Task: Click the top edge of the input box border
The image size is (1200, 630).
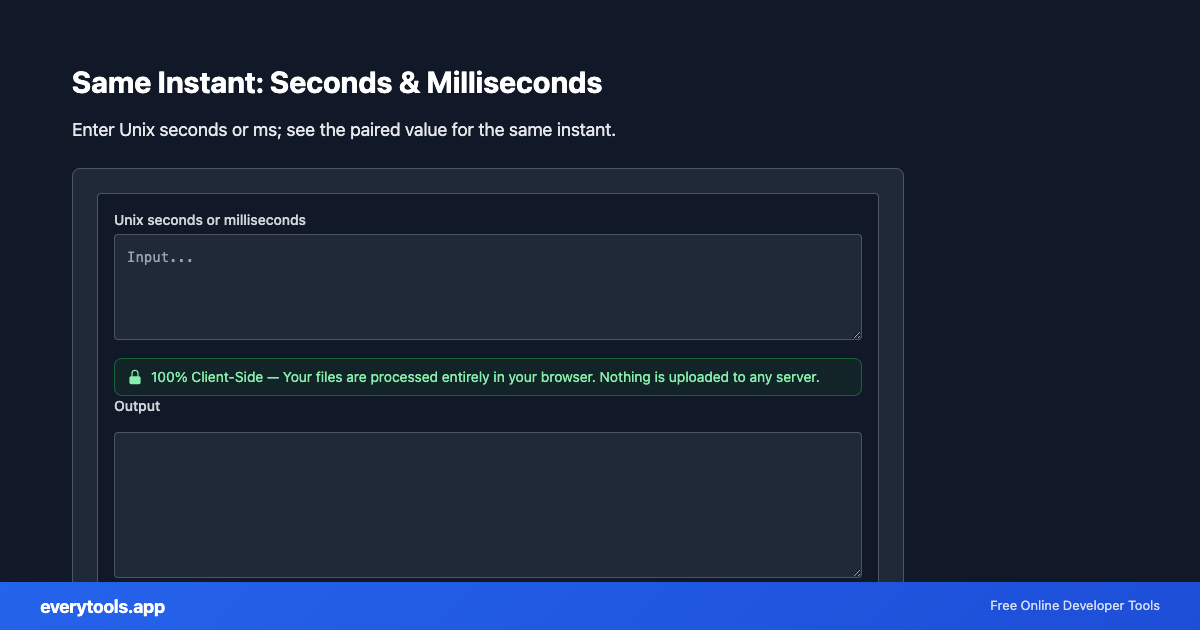Action: pyautogui.click(x=488, y=235)
